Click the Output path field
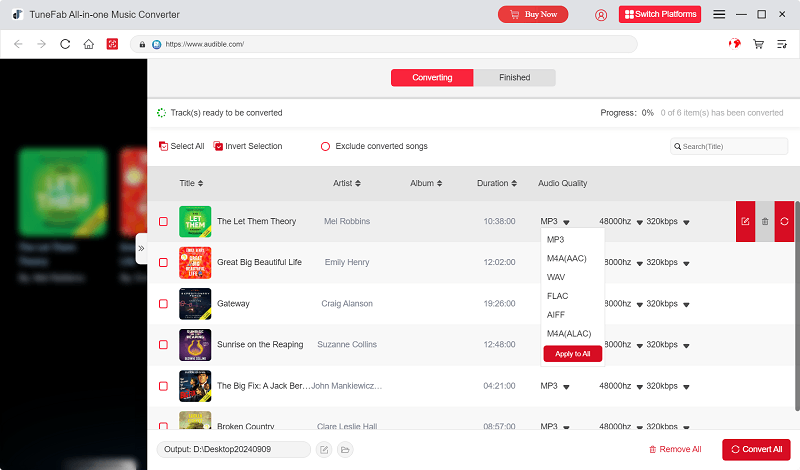 [x=234, y=450]
